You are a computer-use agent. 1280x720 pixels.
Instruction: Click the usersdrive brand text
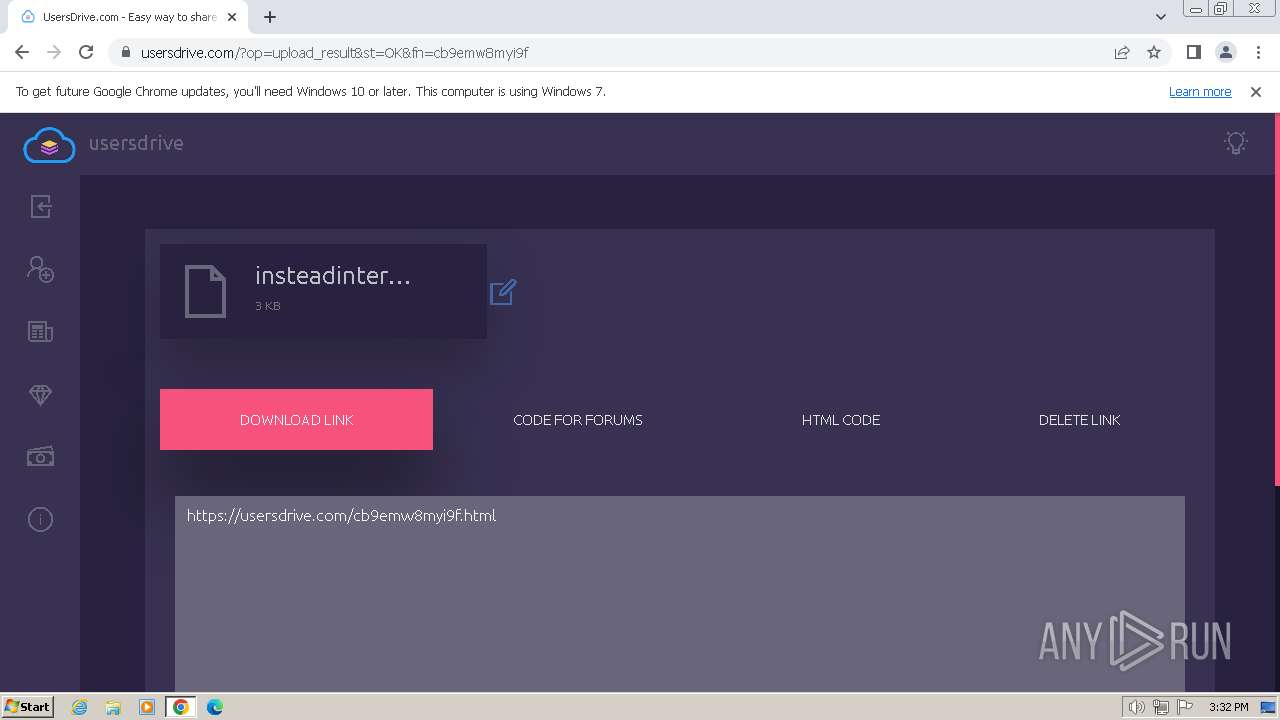[136, 143]
